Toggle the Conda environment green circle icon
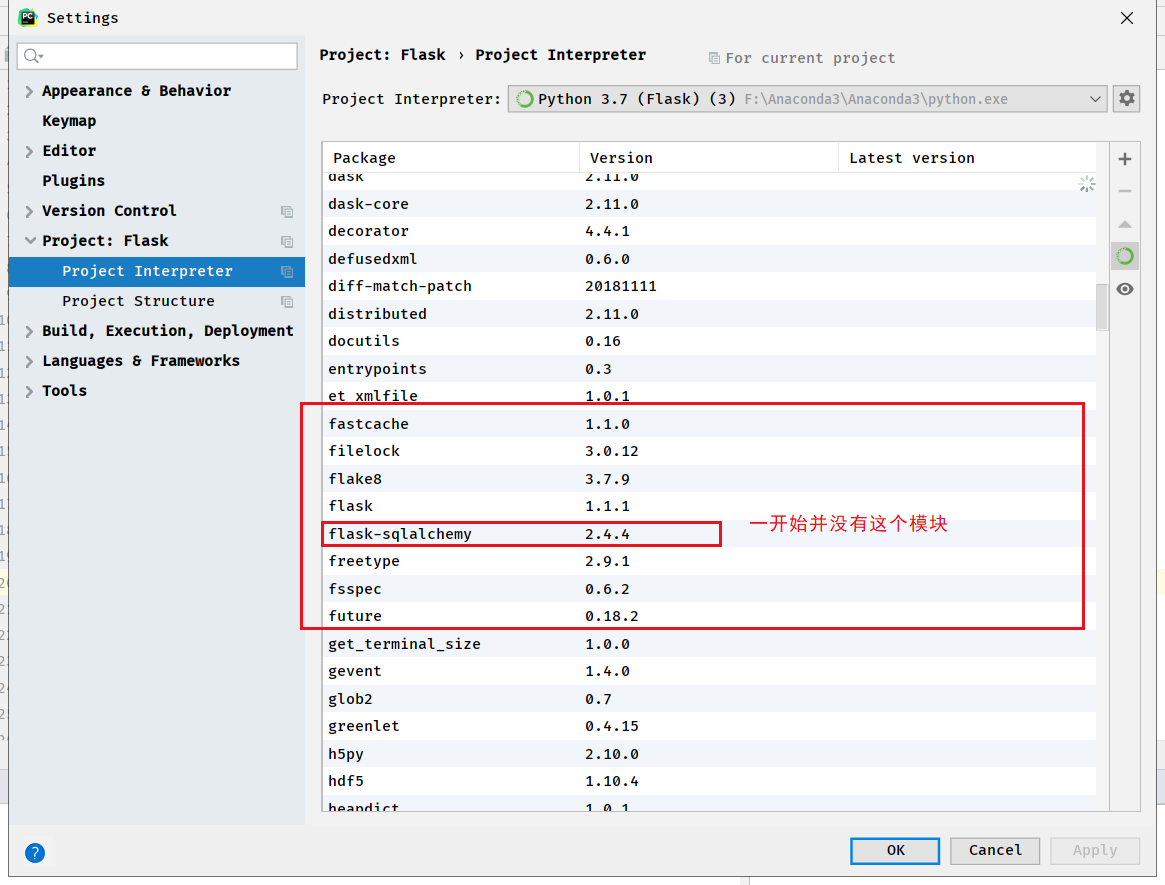Viewport: 1165px width, 885px height. click(1125, 256)
